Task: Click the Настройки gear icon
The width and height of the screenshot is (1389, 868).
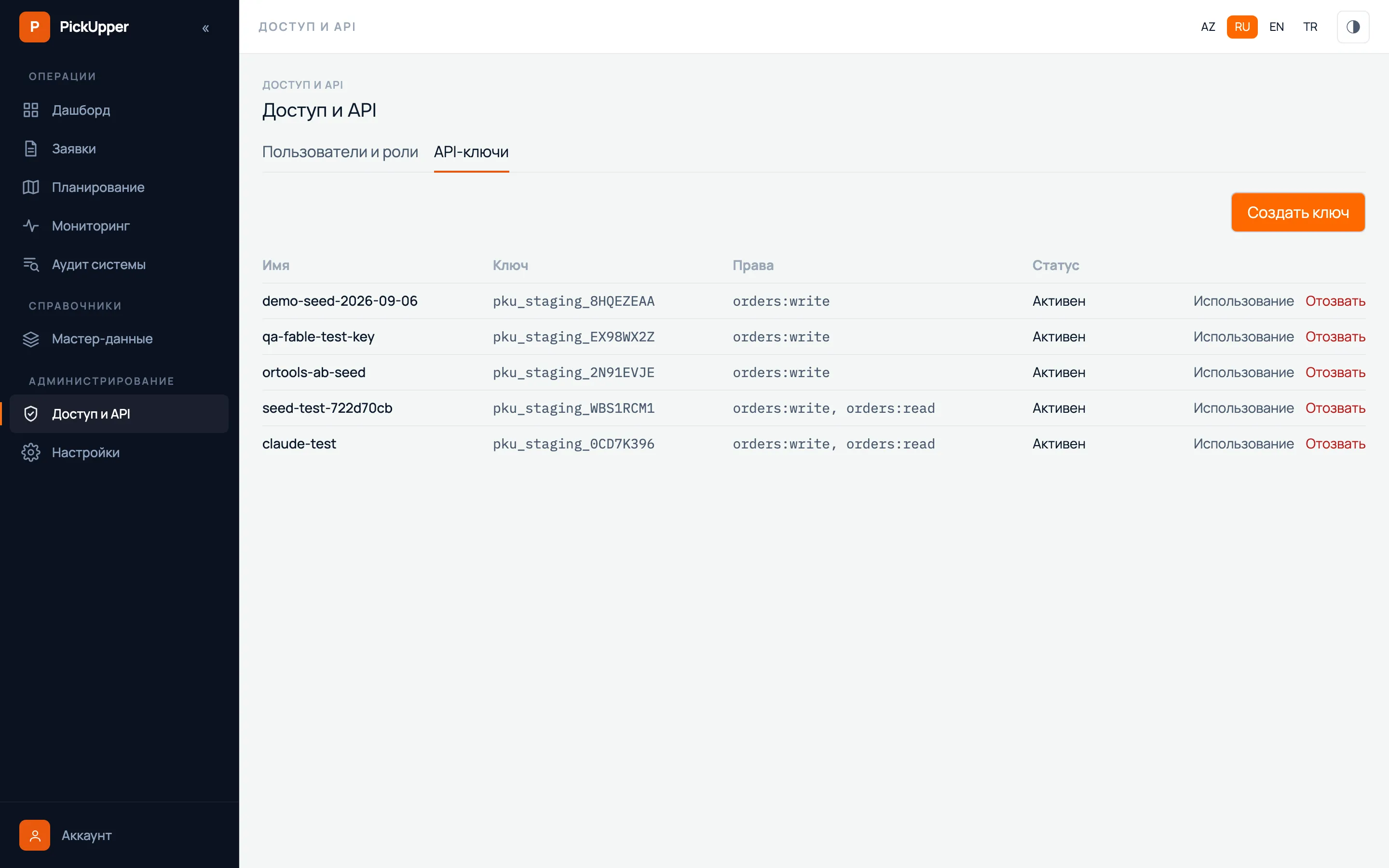Action: coord(31,452)
